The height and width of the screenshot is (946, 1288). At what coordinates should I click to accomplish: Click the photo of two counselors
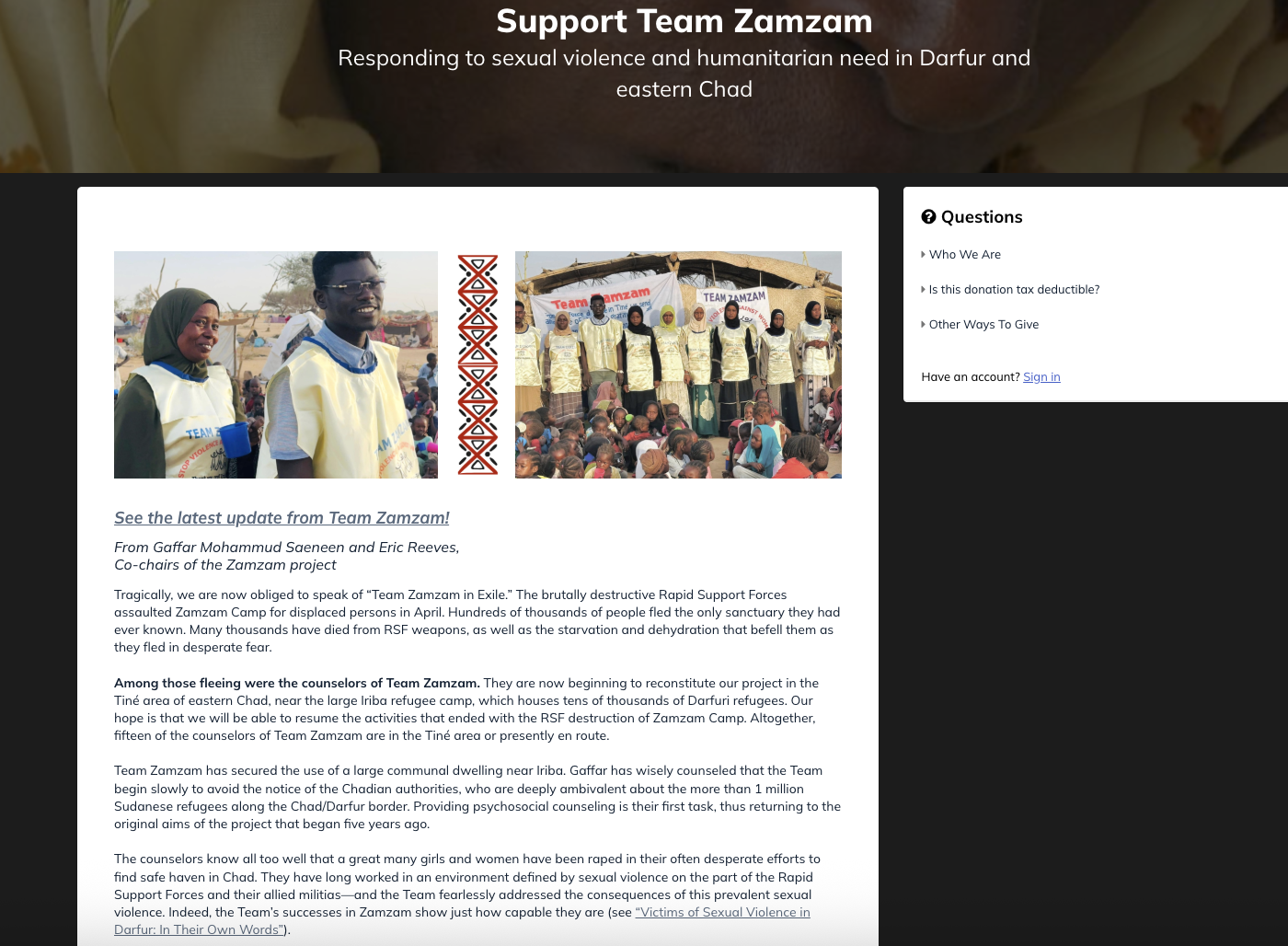(276, 364)
